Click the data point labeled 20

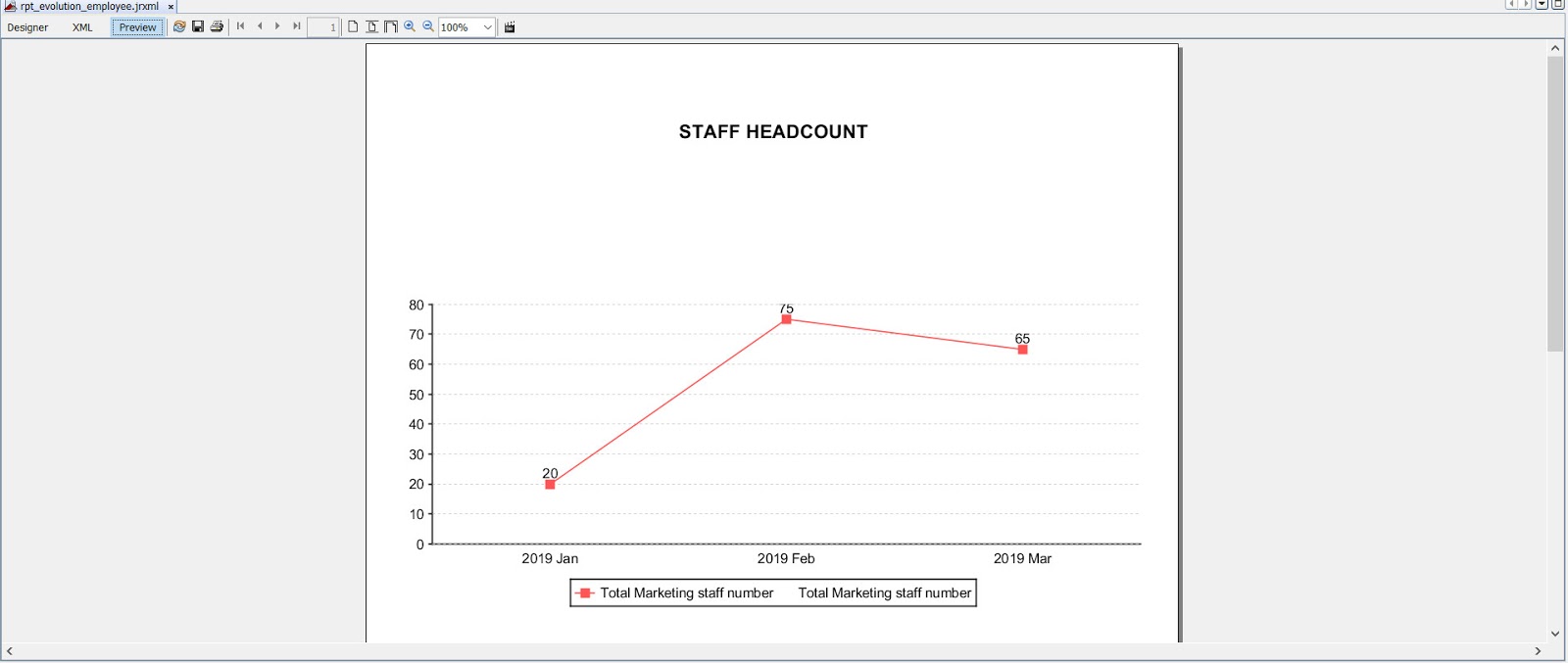[x=550, y=485]
